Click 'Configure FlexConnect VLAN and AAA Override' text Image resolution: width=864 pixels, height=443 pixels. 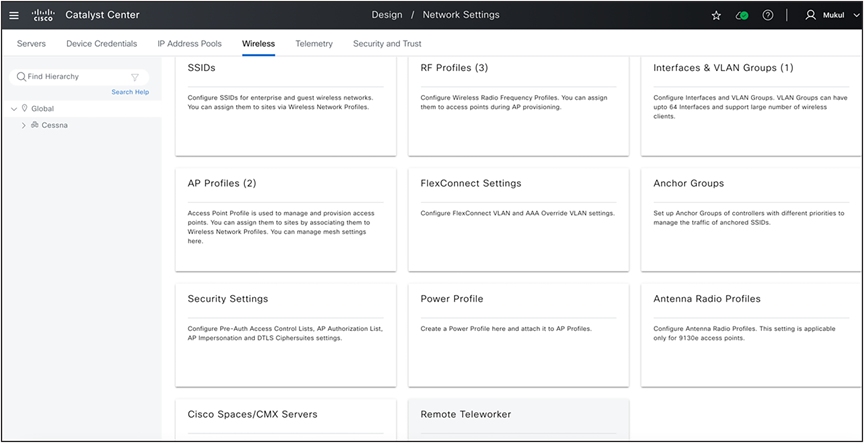(517, 213)
